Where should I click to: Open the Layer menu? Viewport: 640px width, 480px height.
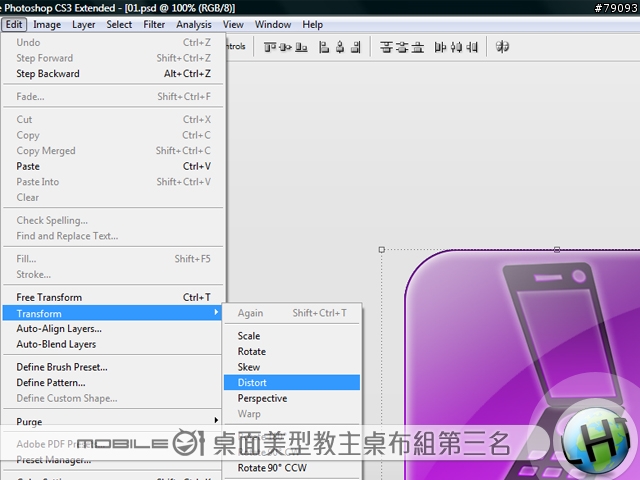pyautogui.click(x=84, y=25)
